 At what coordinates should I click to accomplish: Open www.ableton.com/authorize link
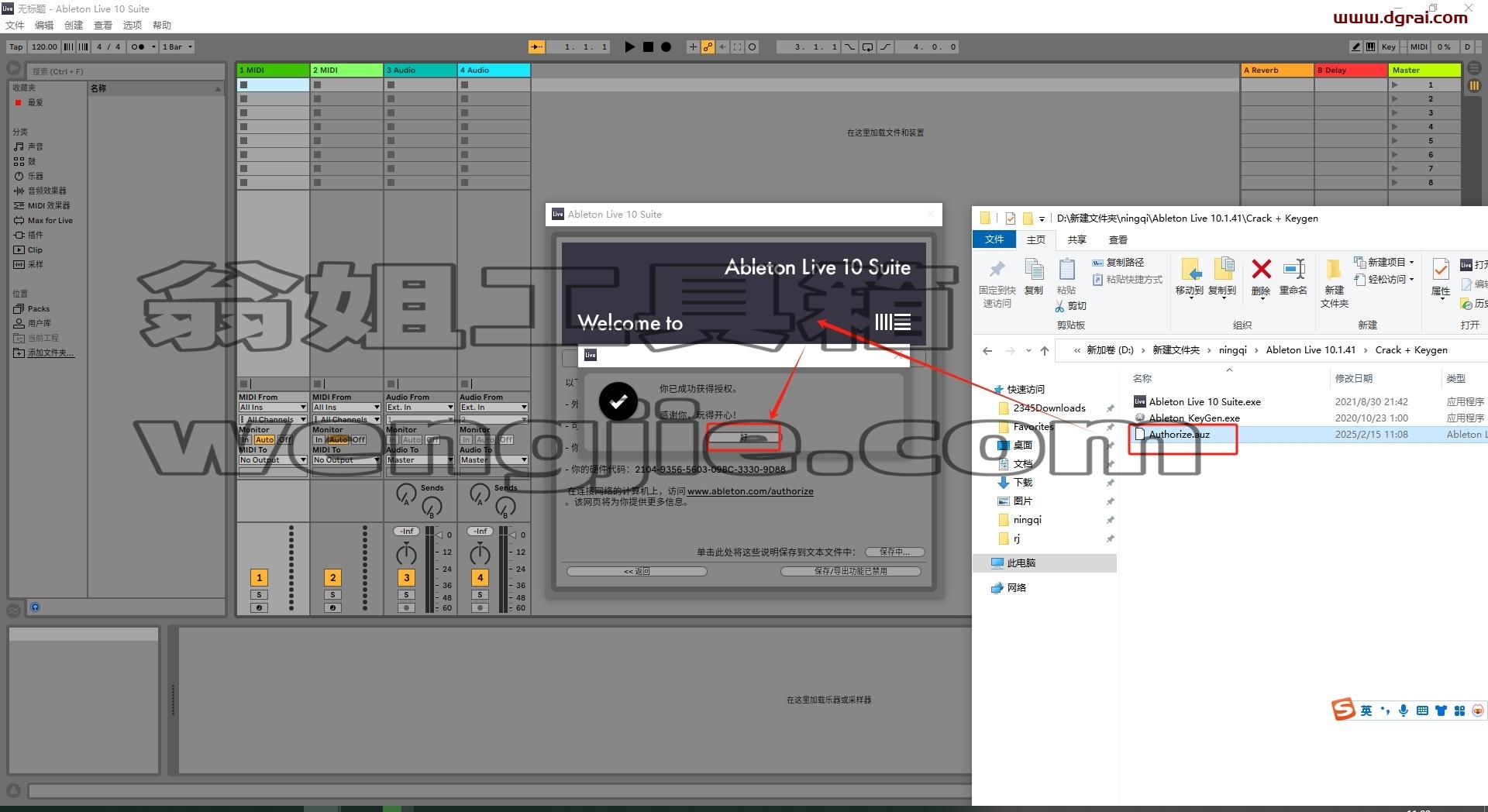(x=750, y=491)
